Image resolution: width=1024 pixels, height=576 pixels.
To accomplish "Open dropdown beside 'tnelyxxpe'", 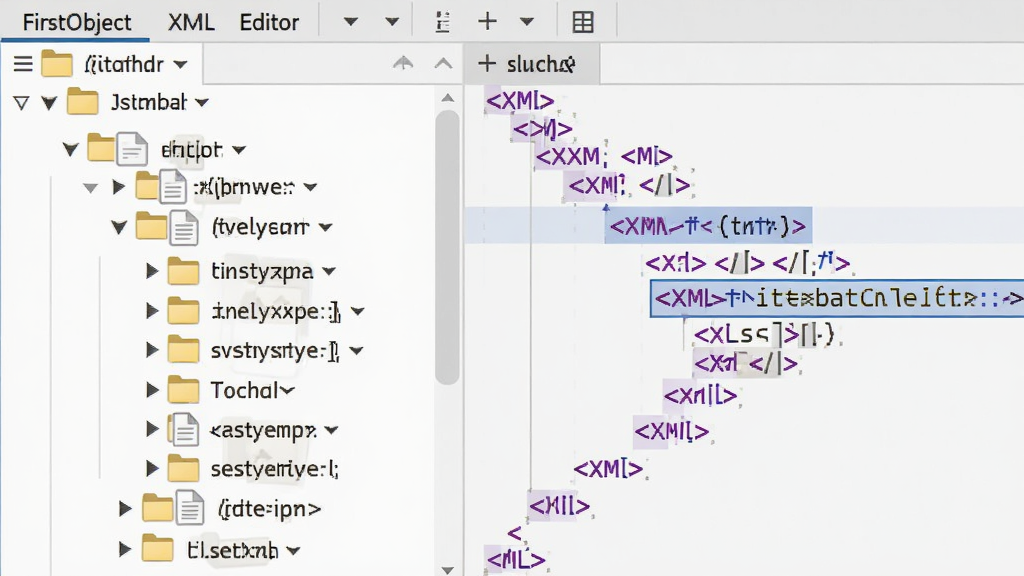I will (x=357, y=312).
